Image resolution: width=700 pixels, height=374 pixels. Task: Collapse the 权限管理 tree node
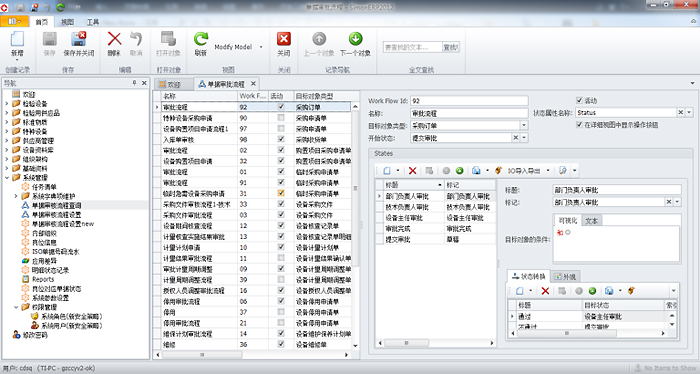point(16,308)
